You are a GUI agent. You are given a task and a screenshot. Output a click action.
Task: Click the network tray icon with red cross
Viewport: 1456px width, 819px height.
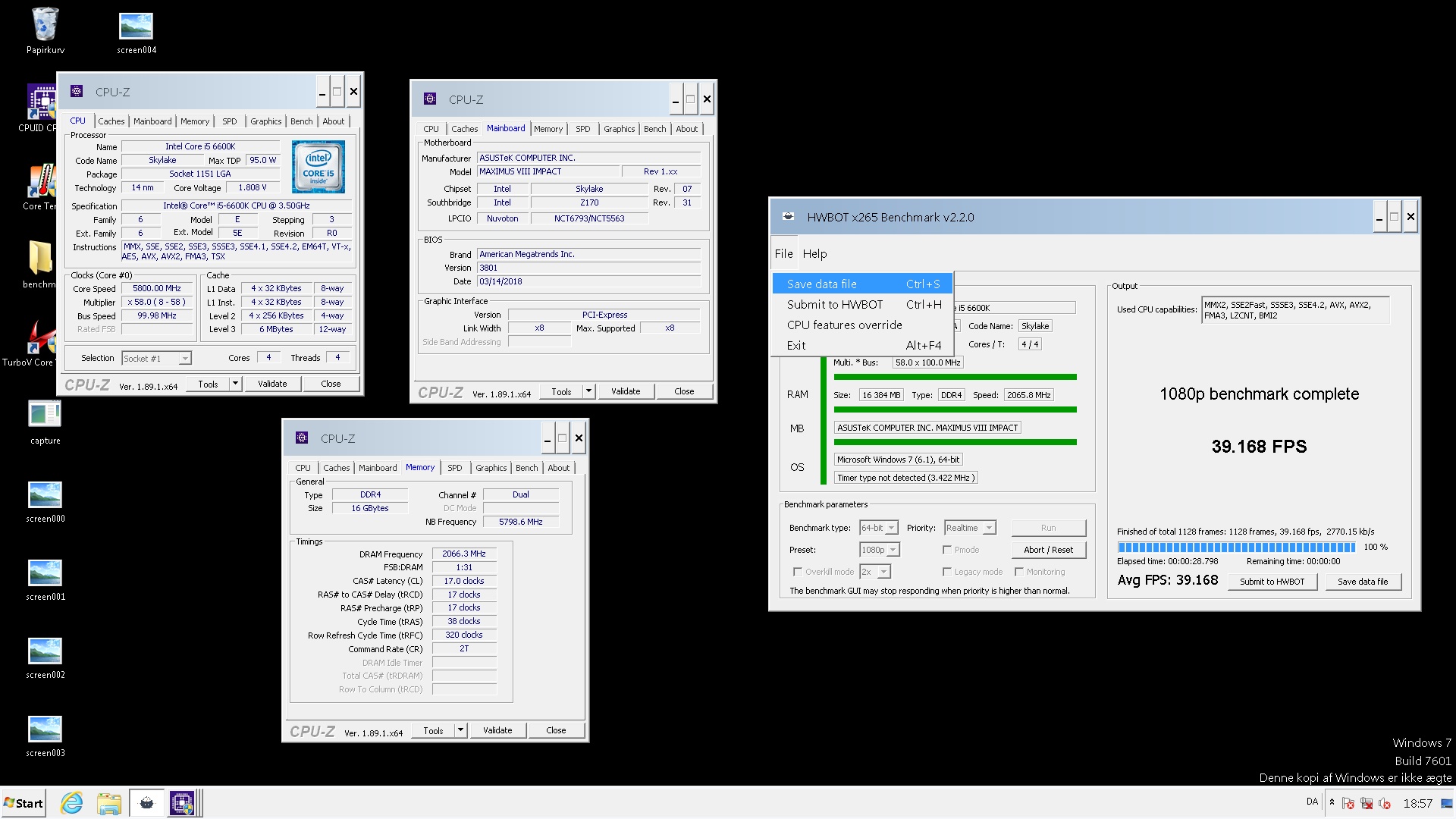pyautogui.click(x=1367, y=803)
